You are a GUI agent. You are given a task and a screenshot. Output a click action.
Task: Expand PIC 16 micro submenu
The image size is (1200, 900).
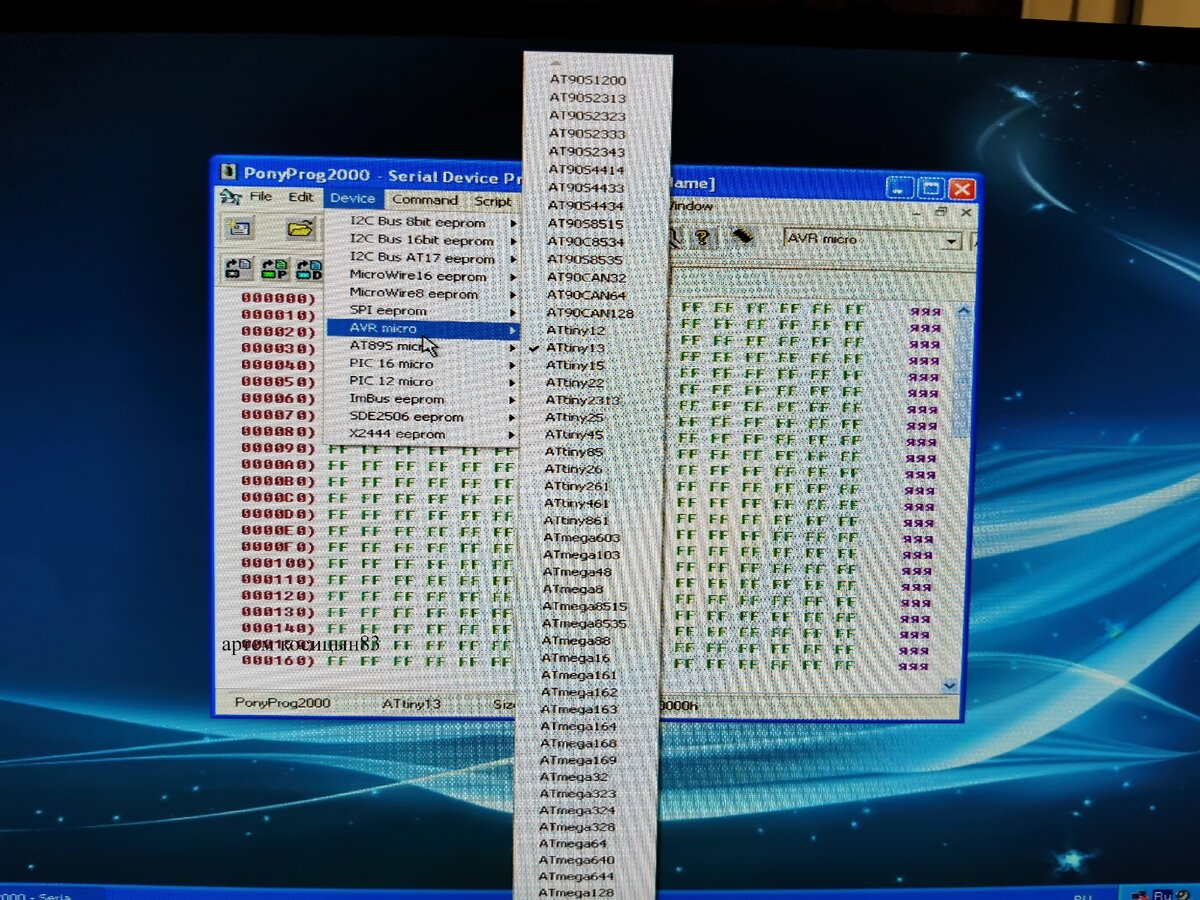tap(424, 364)
